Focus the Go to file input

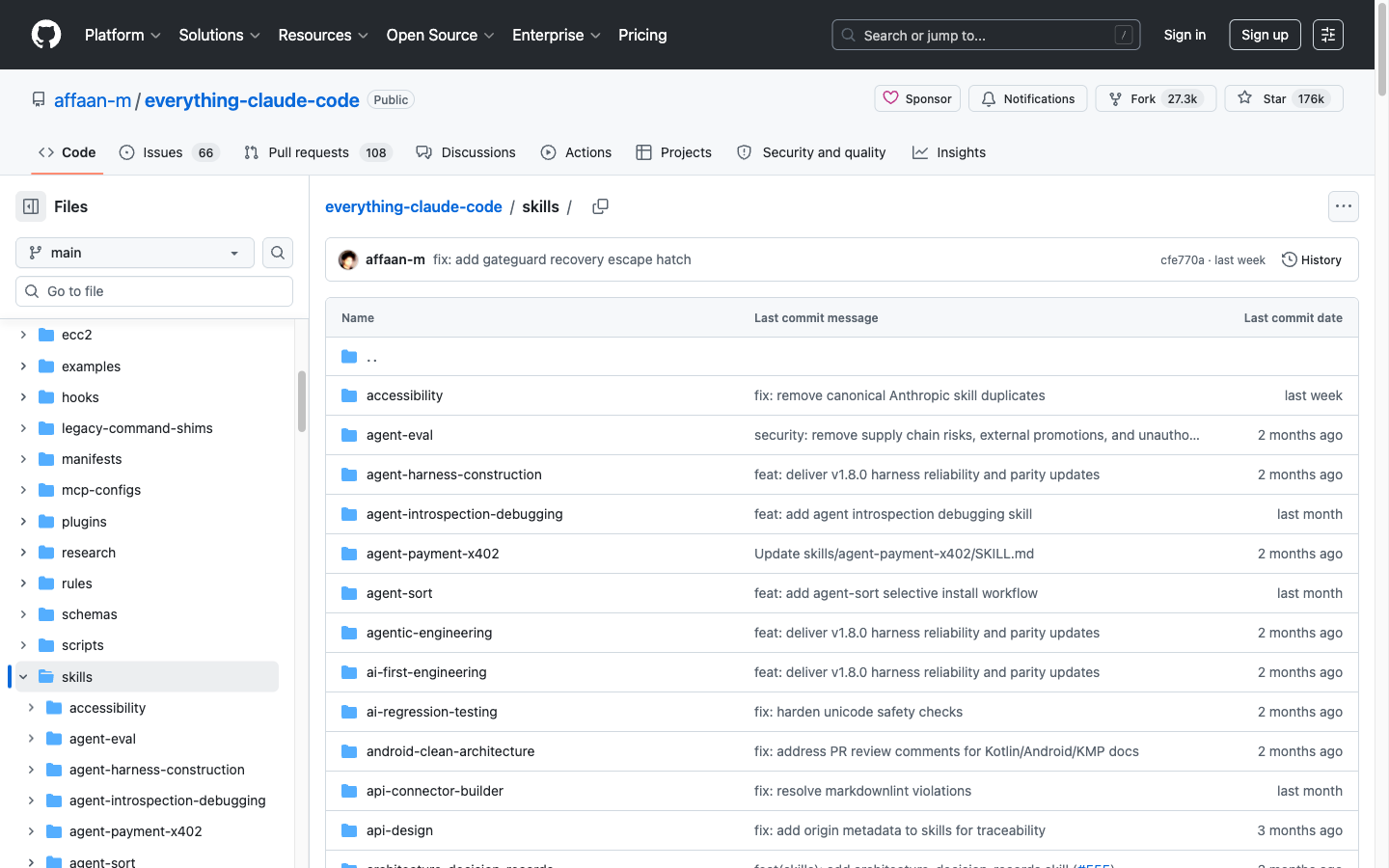pyautogui.click(x=154, y=291)
